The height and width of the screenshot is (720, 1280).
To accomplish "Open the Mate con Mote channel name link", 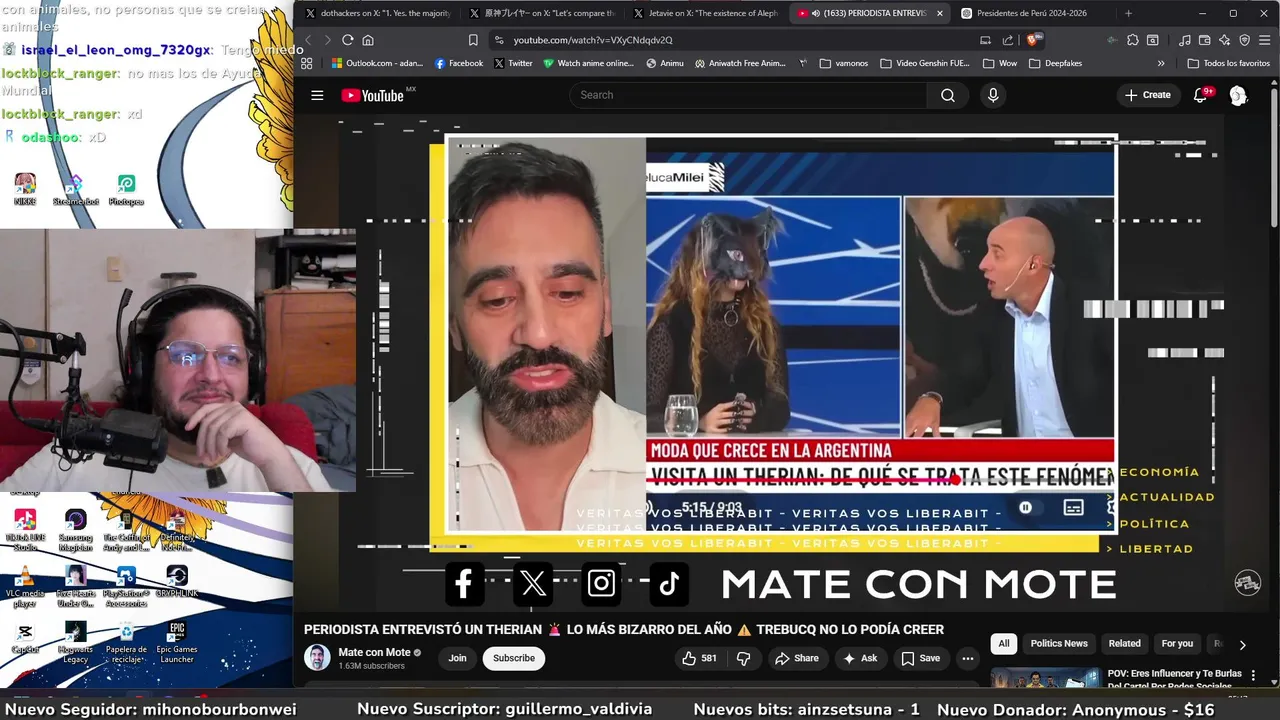I will click(374, 652).
